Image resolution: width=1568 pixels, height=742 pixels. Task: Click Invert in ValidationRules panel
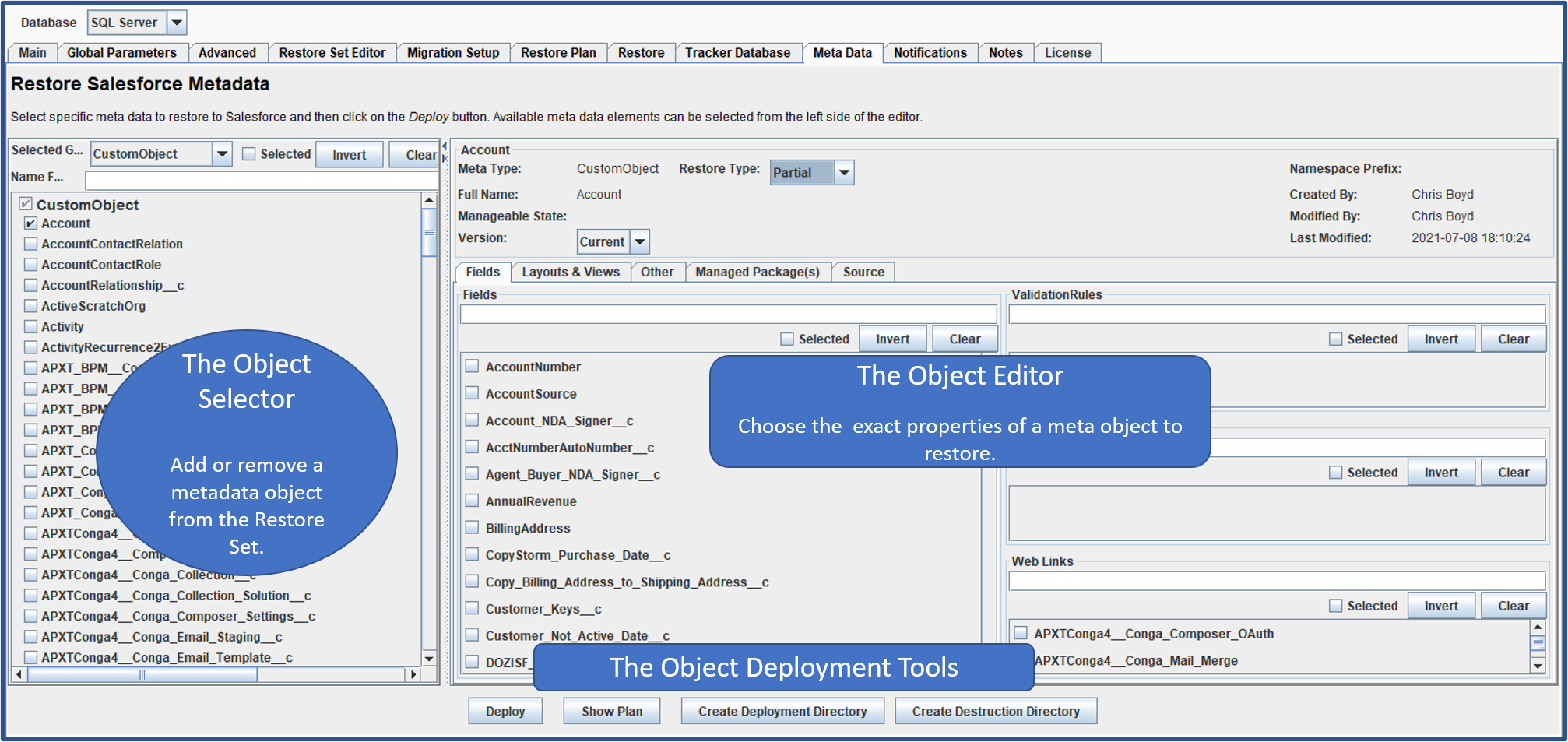(x=1441, y=339)
